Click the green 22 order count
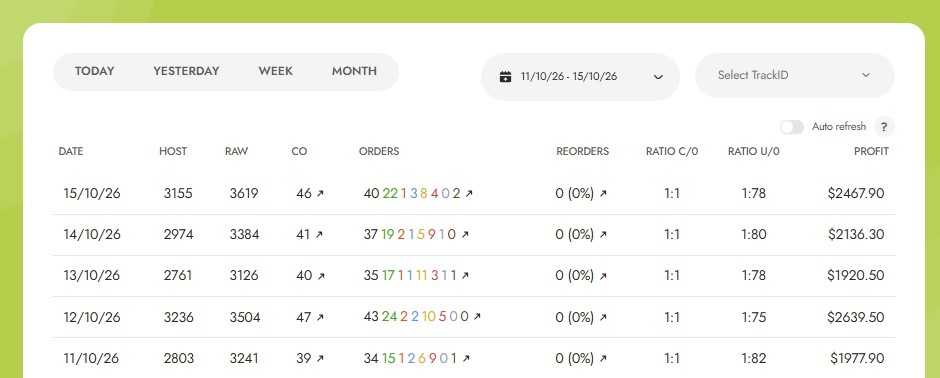Image resolution: width=940 pixels, height=378 pixels. click(x=390, y=193)
